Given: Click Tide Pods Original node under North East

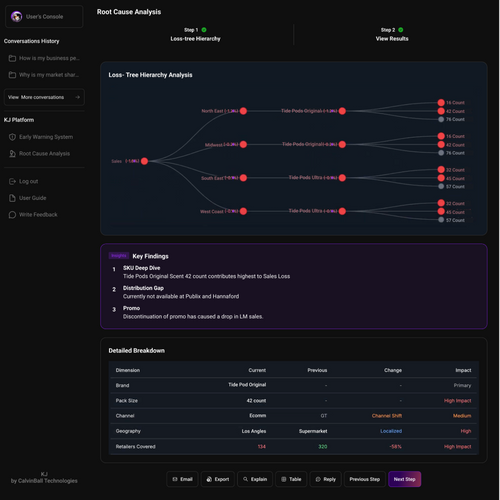Looking at the screenshot, I should (x=342, y=111).
